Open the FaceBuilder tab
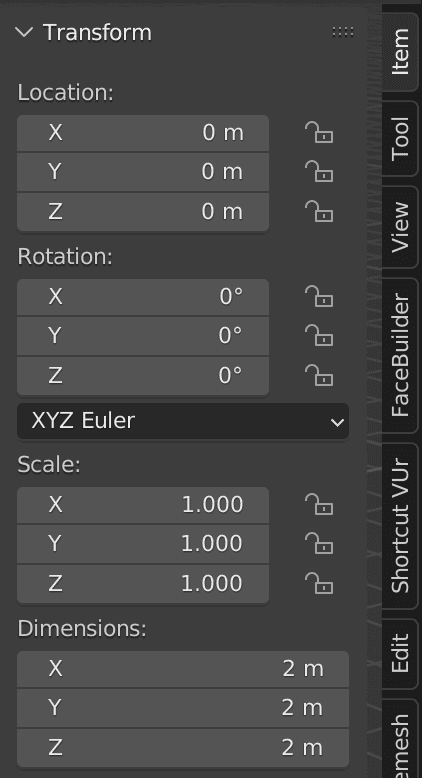 pos(400,355)
